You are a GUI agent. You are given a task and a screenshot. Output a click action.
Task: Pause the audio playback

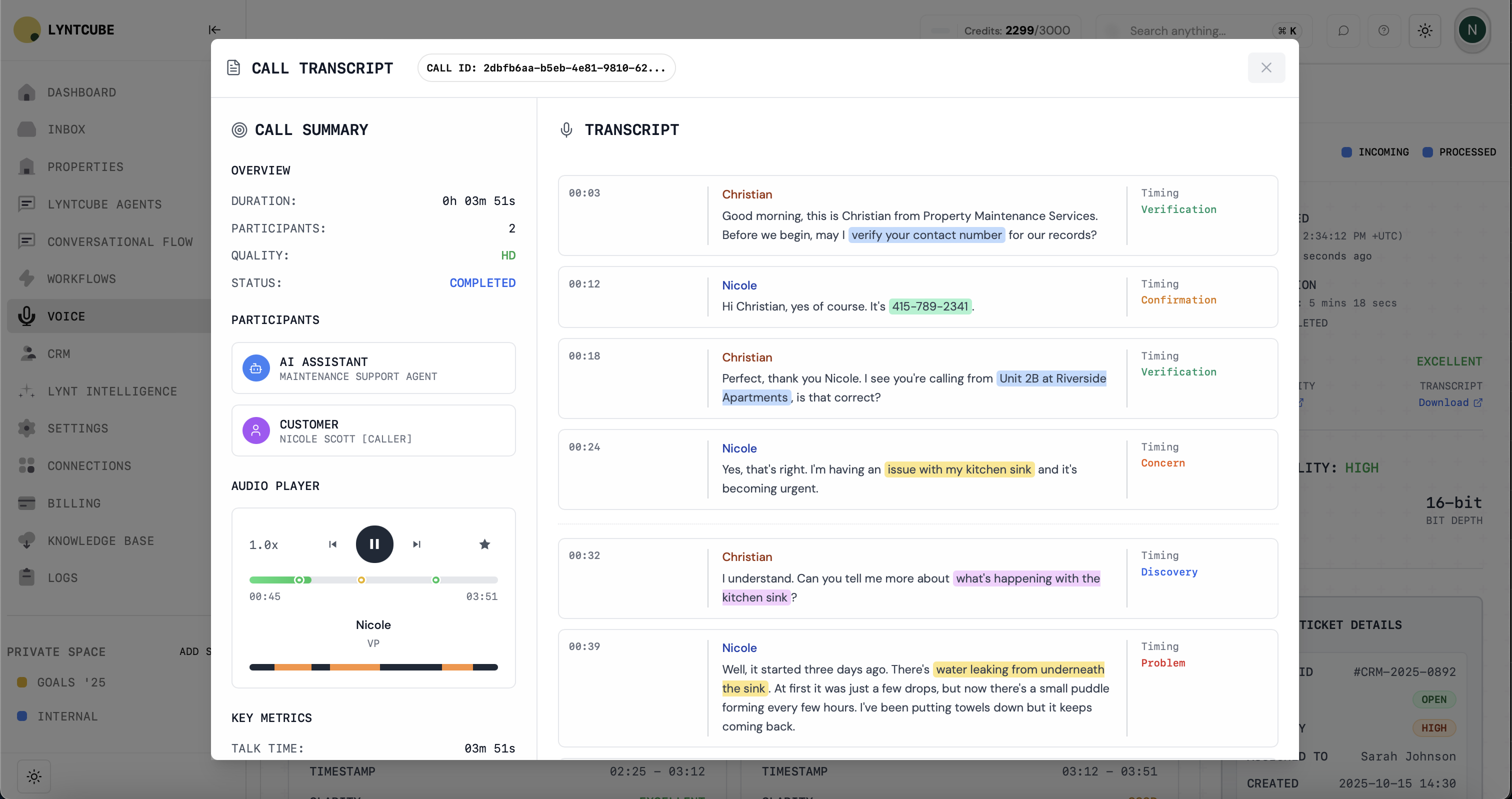point(374,543)
